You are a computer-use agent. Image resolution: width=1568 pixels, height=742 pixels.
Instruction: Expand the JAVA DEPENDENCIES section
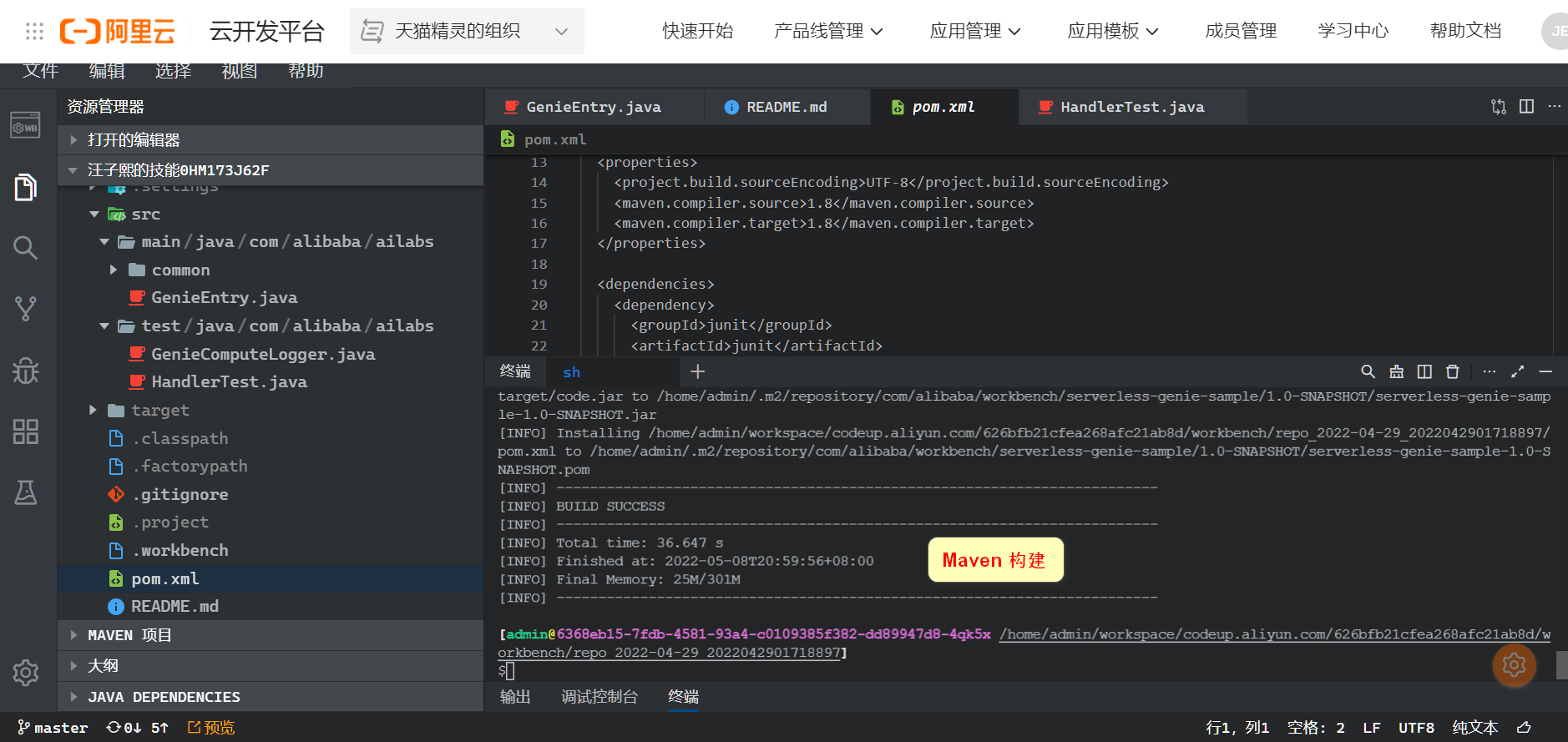coord(271,697)
